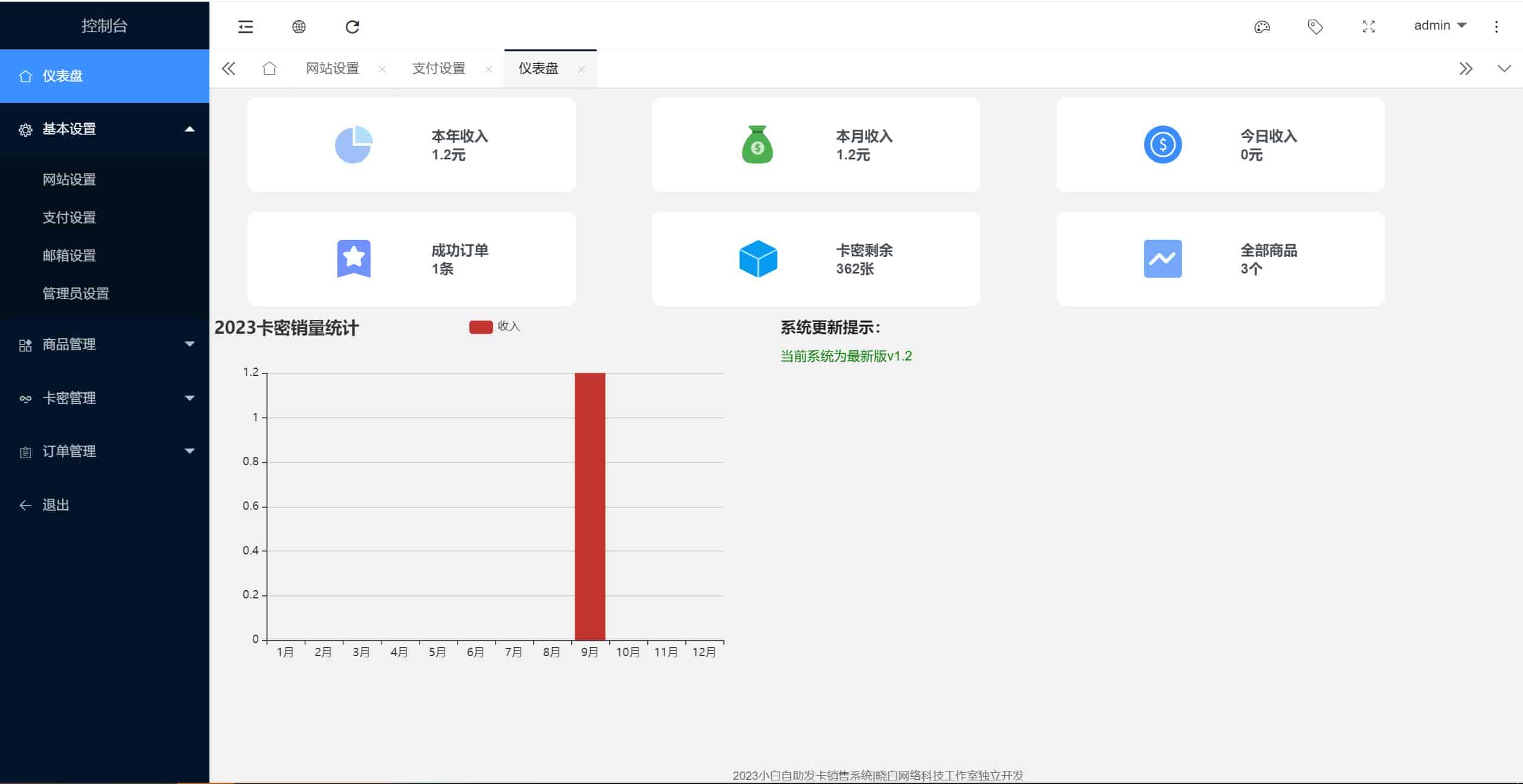The image size is (1523, 784).
Task: Switch to the 网站设置 tab
Action: 333,68
